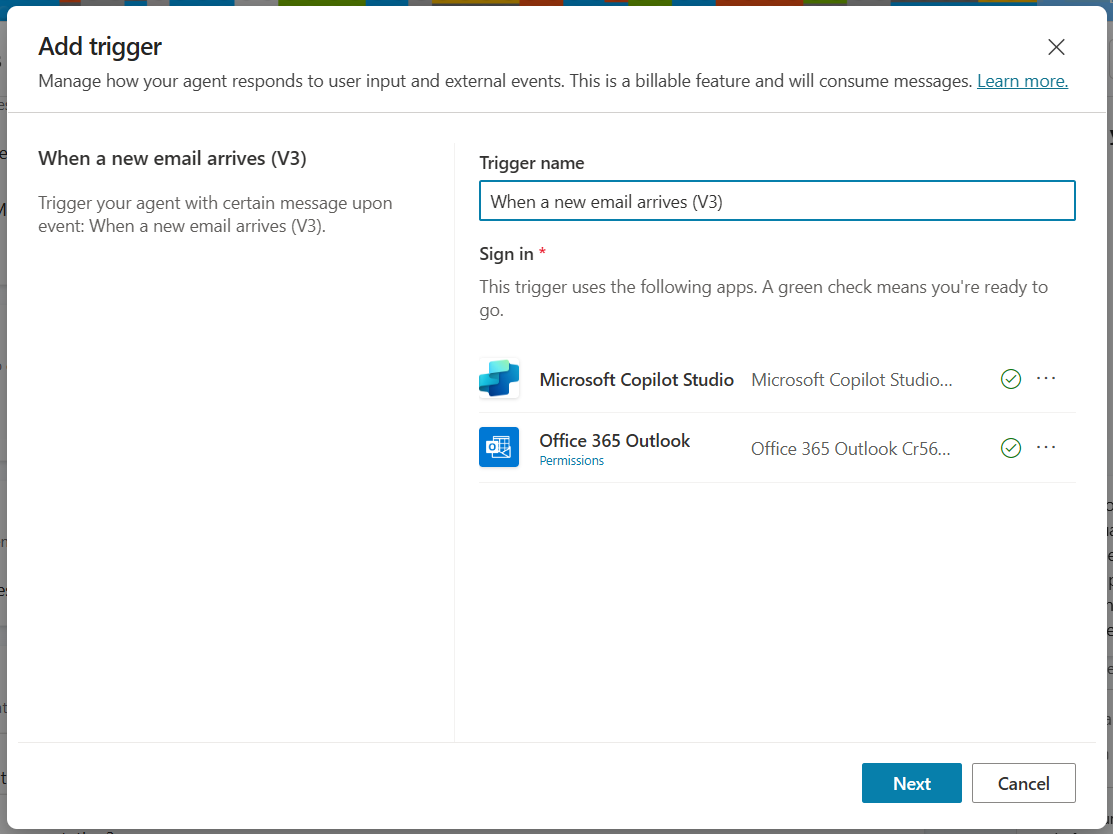Open more options for Microsoft Copilot Studio connection

1046,378
